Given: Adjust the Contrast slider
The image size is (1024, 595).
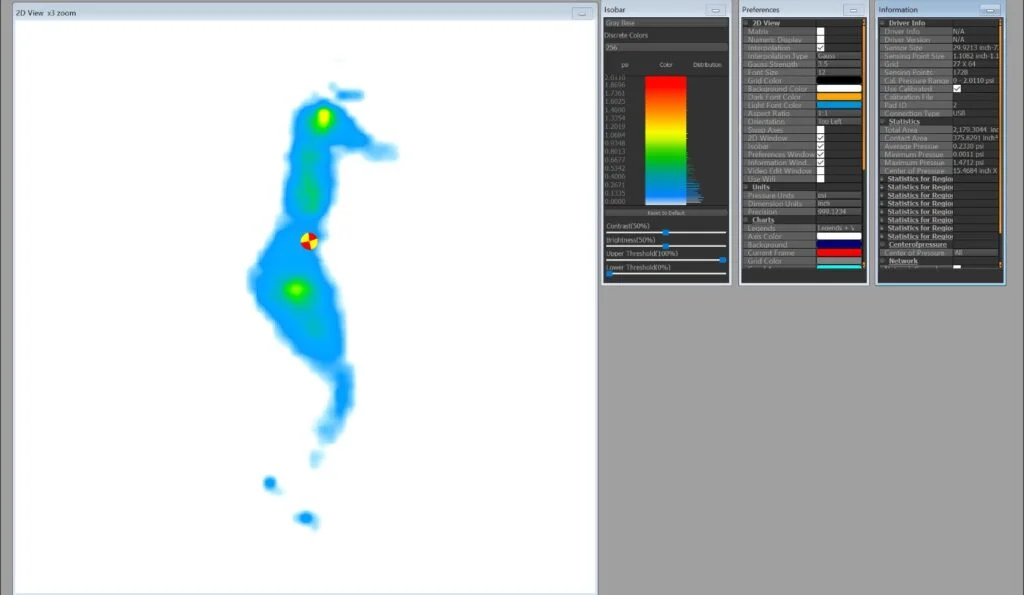Looking at the screenshot, I should tap(666, 232).
